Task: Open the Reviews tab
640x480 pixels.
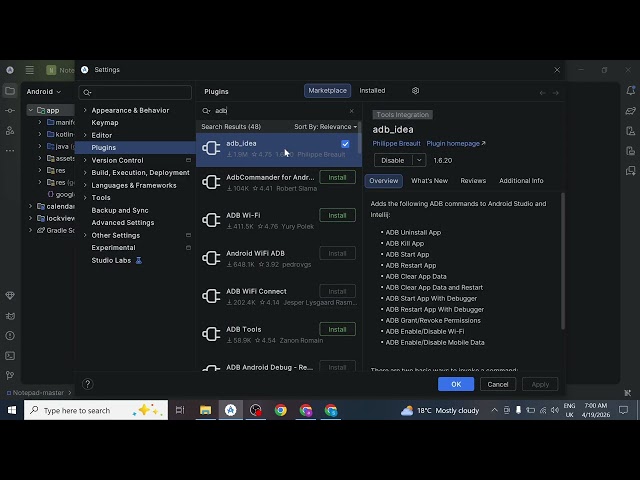Action: pyautogui.click(x=473, y=181)
